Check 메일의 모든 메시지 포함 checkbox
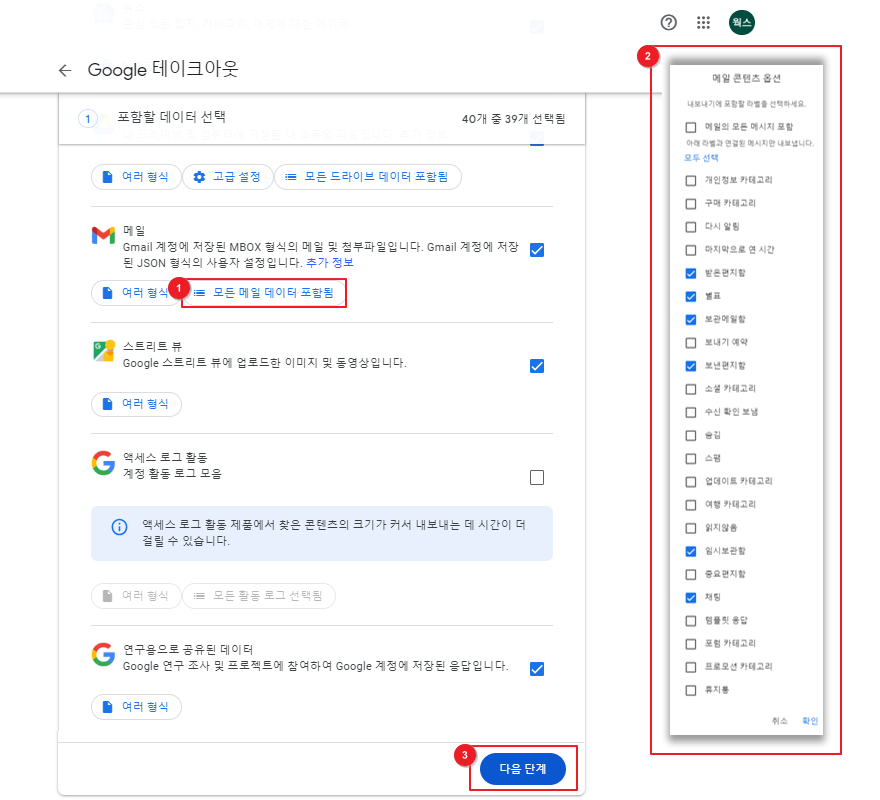 pos(691,127)
